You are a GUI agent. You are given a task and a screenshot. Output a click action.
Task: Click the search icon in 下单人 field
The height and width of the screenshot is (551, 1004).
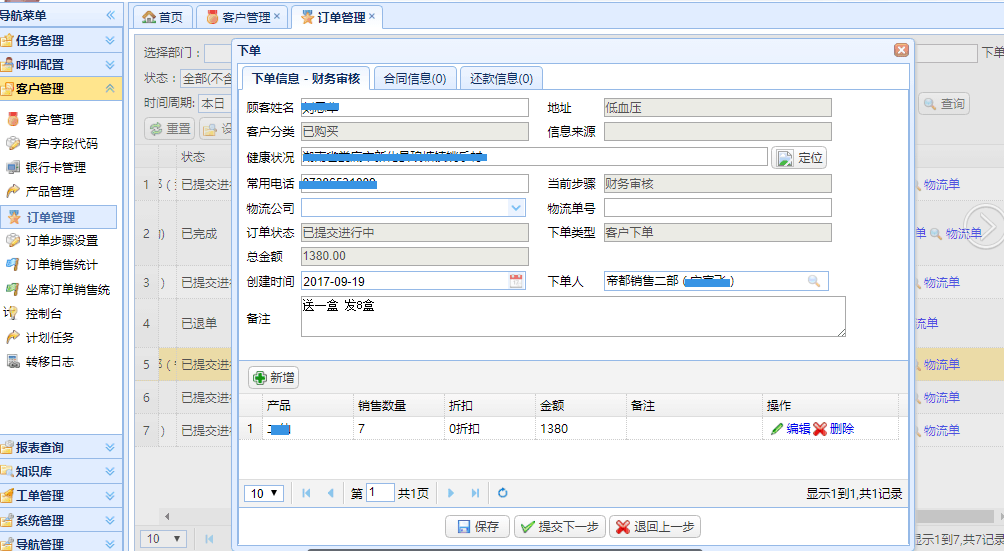(814, 282)
